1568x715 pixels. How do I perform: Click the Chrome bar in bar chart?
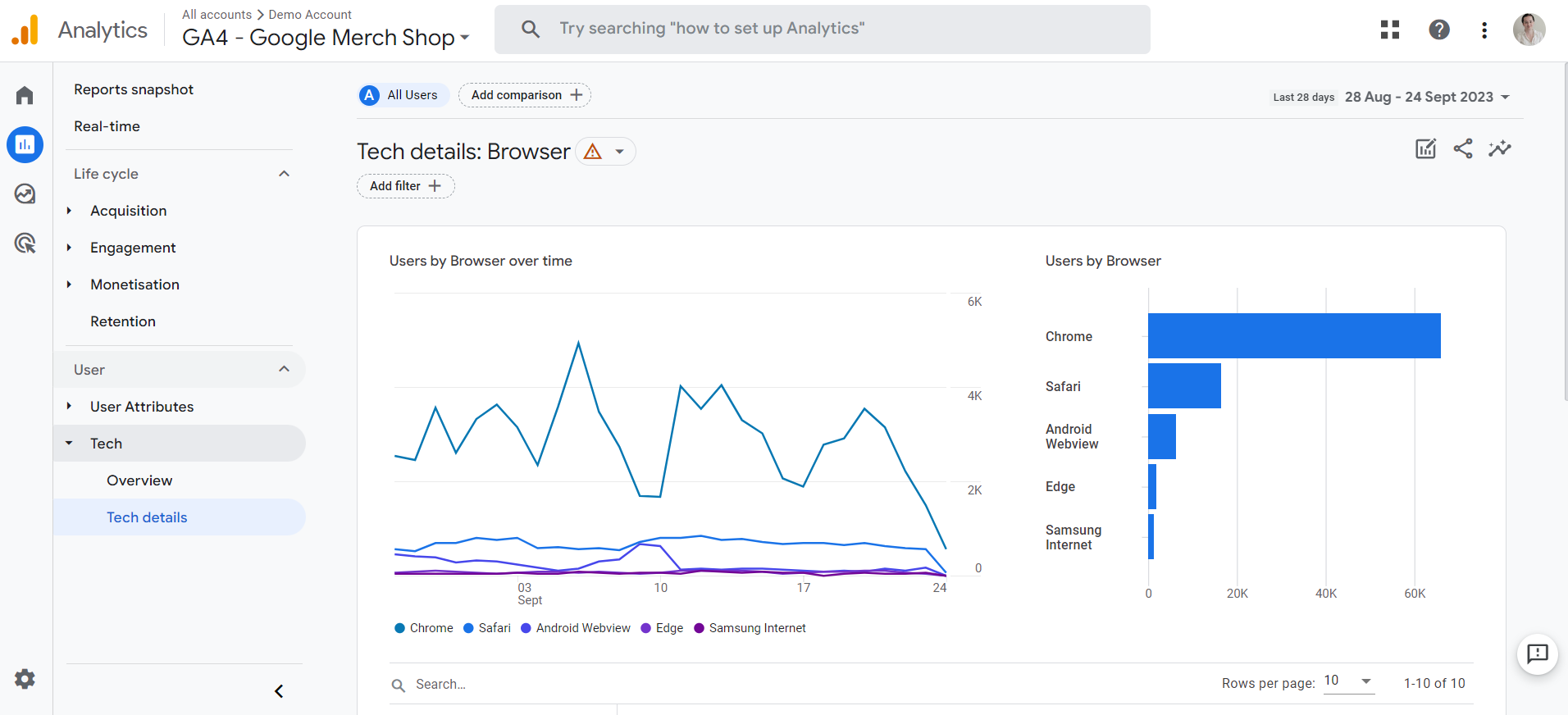click(1294, 335)
